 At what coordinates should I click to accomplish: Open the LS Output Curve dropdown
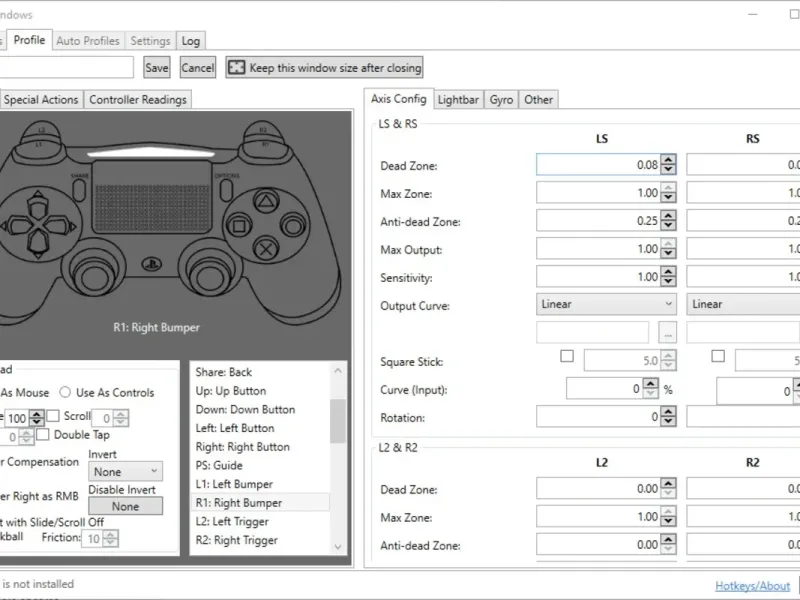click(x=606, y=304)
